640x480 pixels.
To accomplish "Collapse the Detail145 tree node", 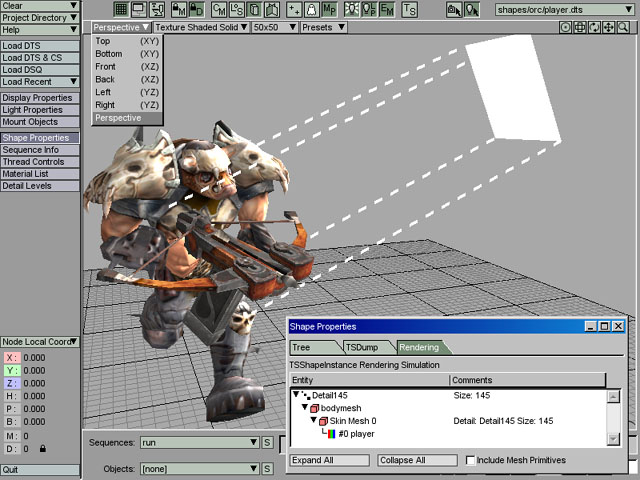I will pyautogui.click(x=297, y=396).
